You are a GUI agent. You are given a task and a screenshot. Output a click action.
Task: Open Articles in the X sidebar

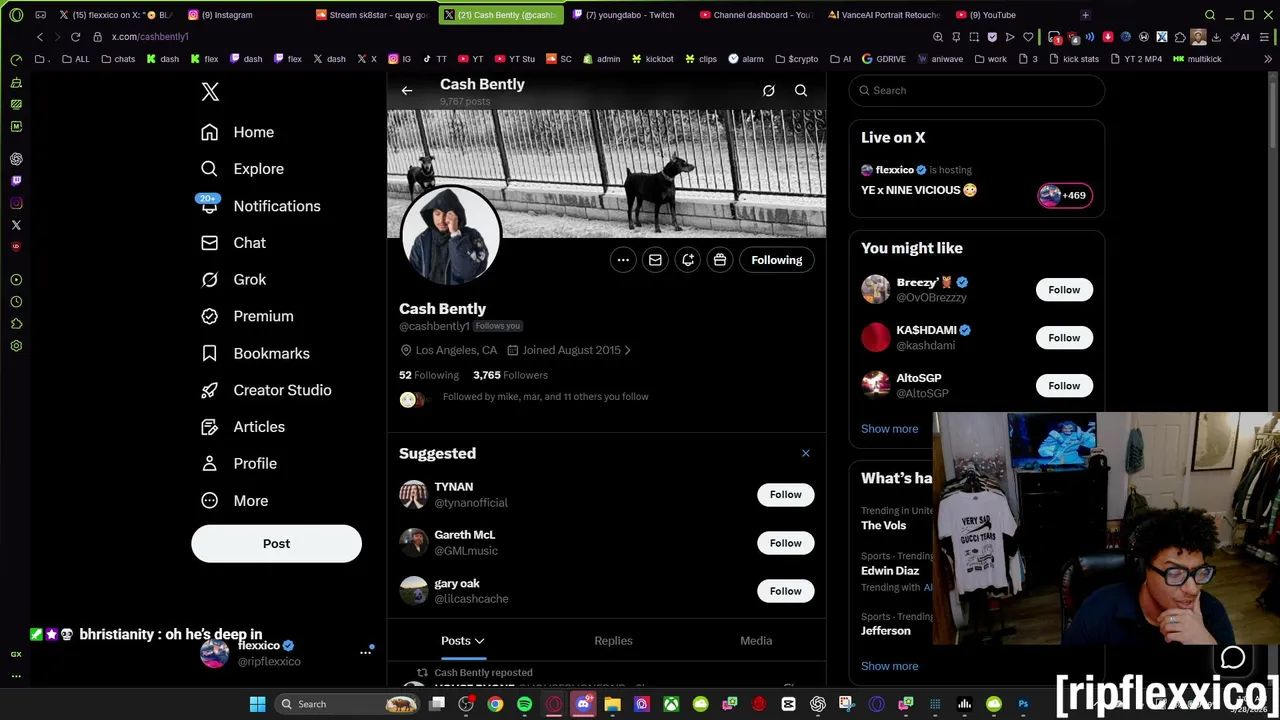pyautogui.click(x=242, y=427)
